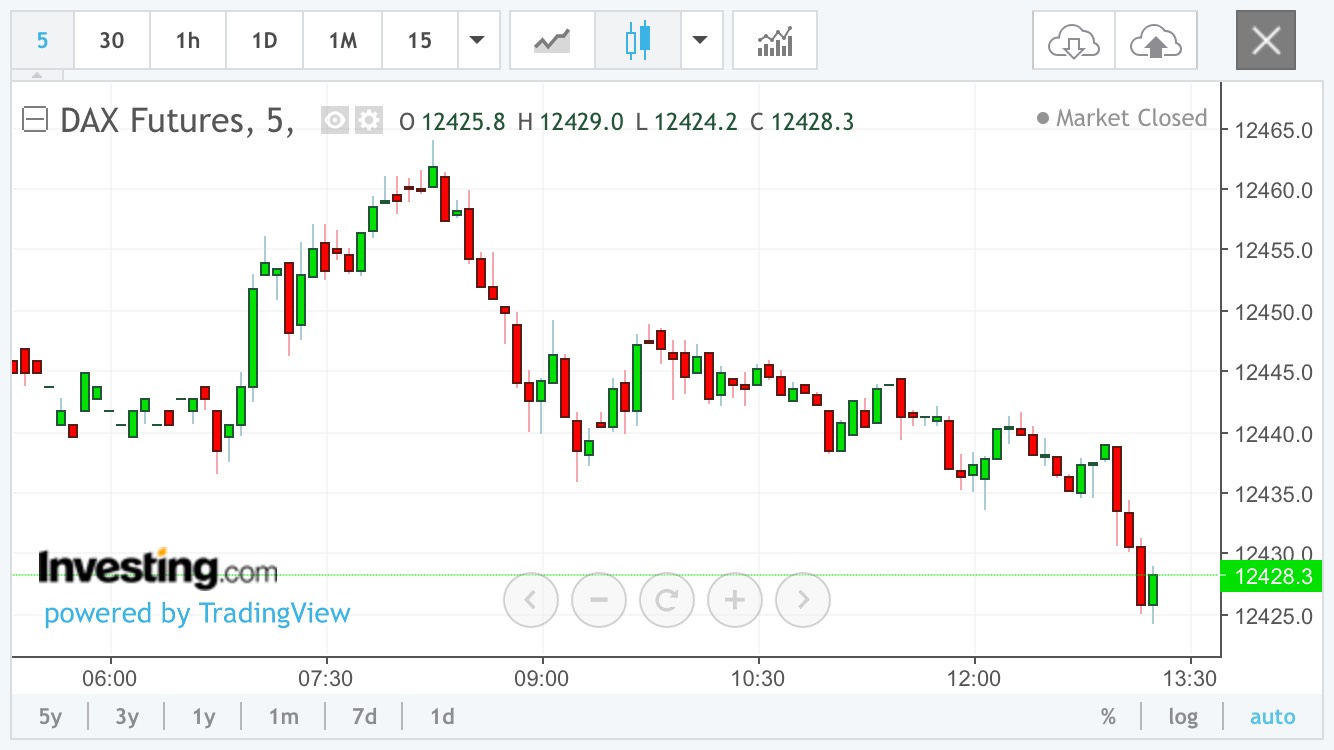The image size is (1334, 750).
Task: Toggle the percent scale option
Action: [1108, 716]
